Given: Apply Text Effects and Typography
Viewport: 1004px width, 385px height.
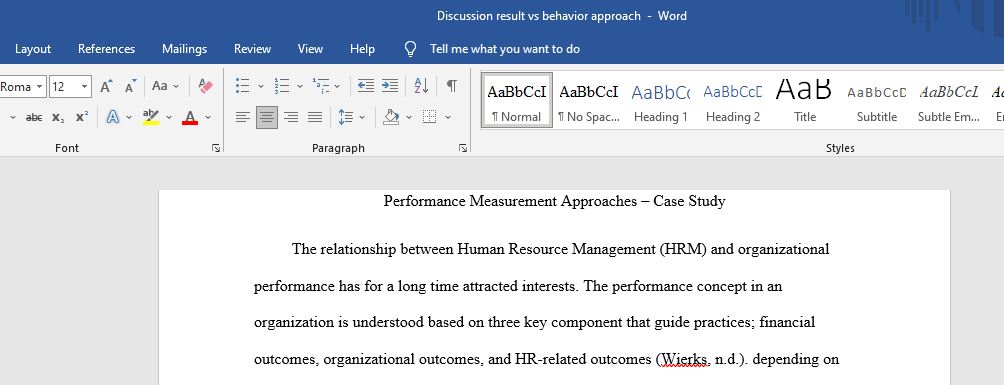Looking at the screenshot, I should (113, 117).
